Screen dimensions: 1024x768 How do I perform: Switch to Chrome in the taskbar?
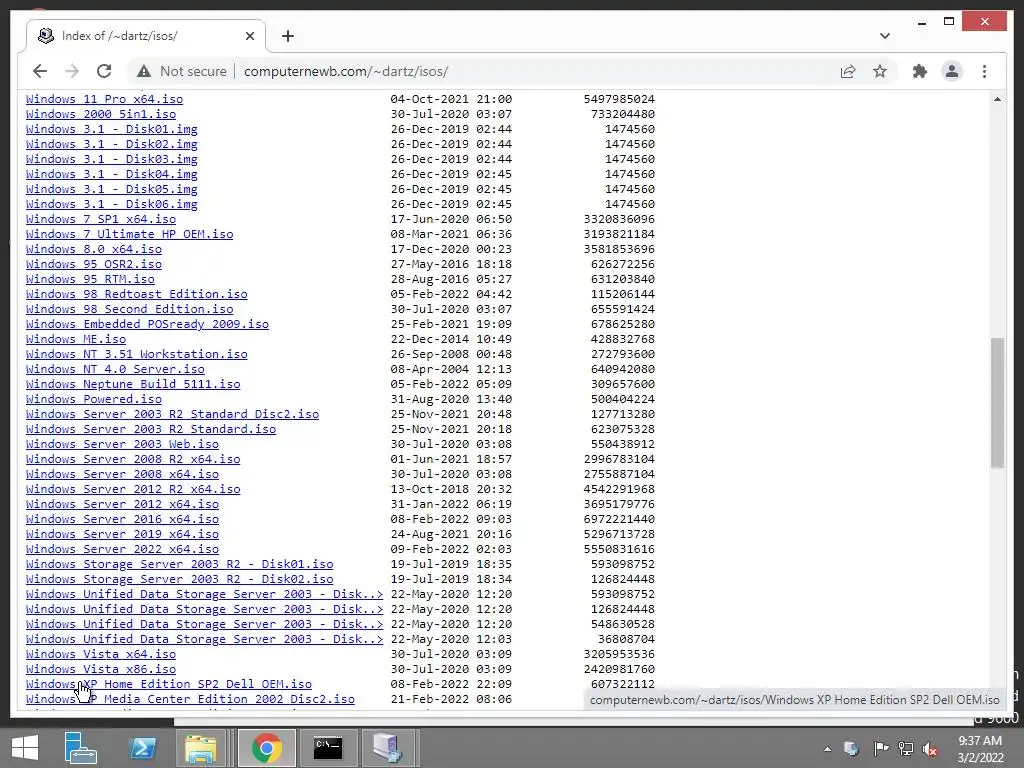click(266, 748)
